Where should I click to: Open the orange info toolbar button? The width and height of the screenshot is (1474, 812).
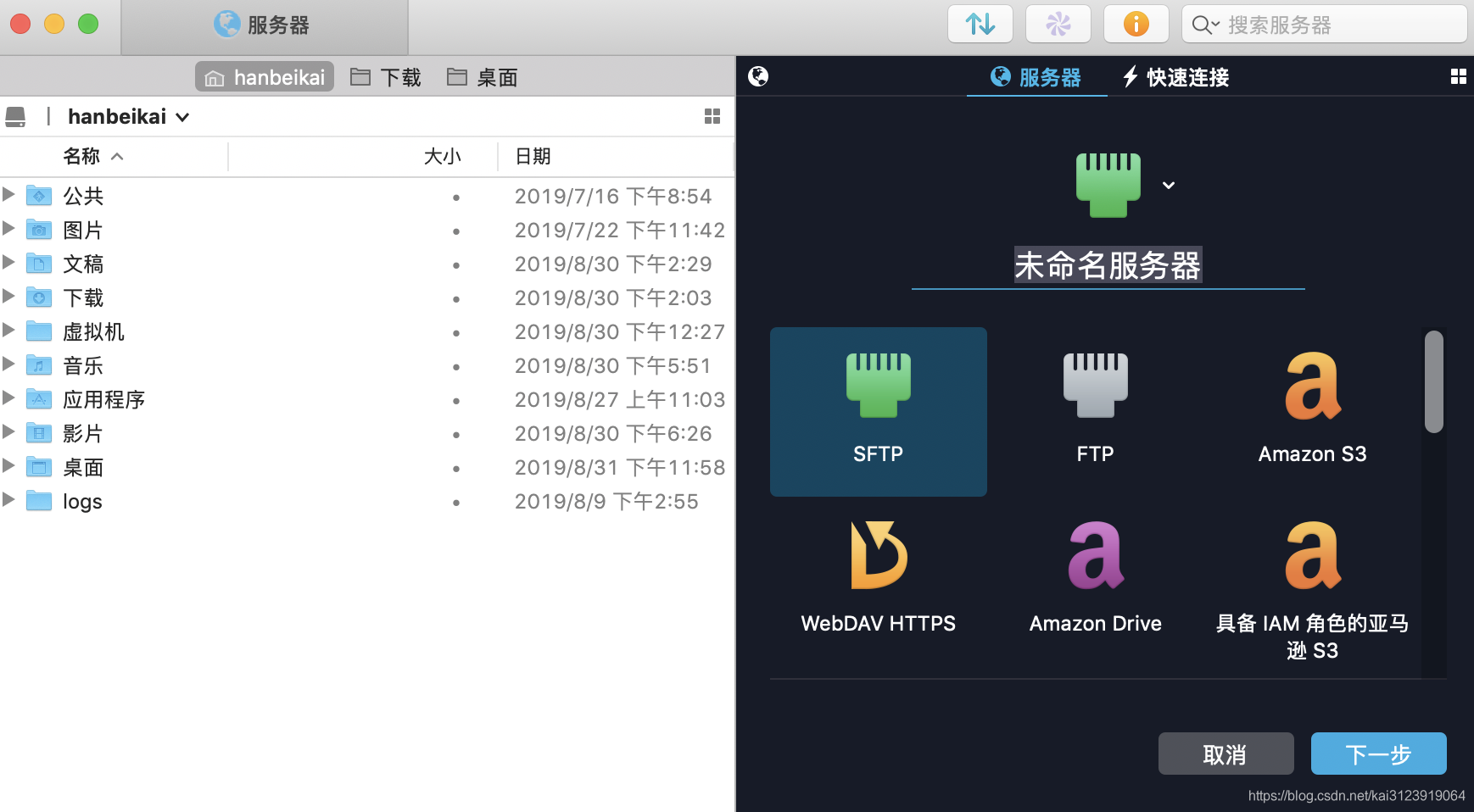1136,24
